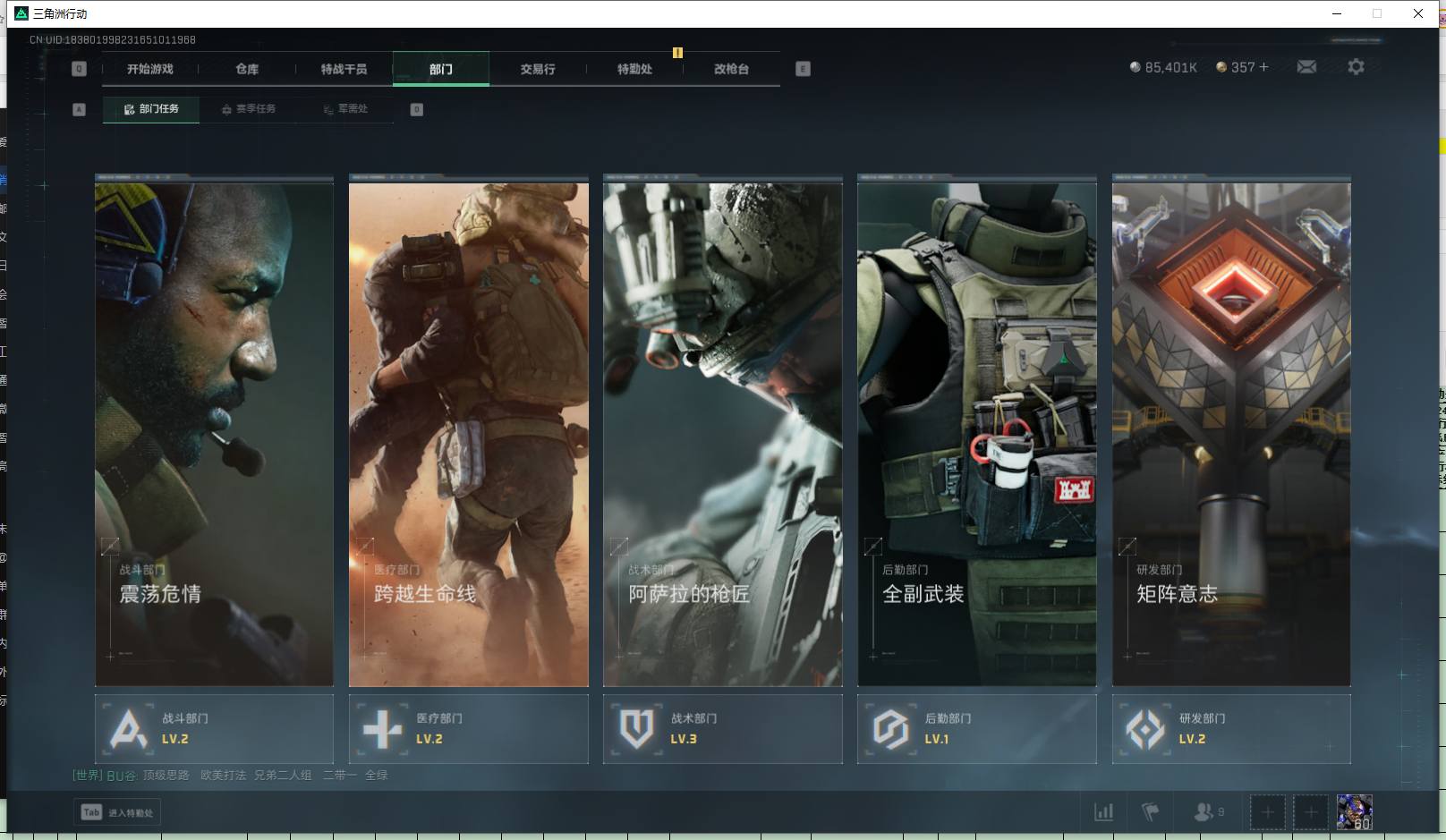Screen dimensions: 1446x840
Task: Click the player avatar with level 60
Action: [1354, 812]
